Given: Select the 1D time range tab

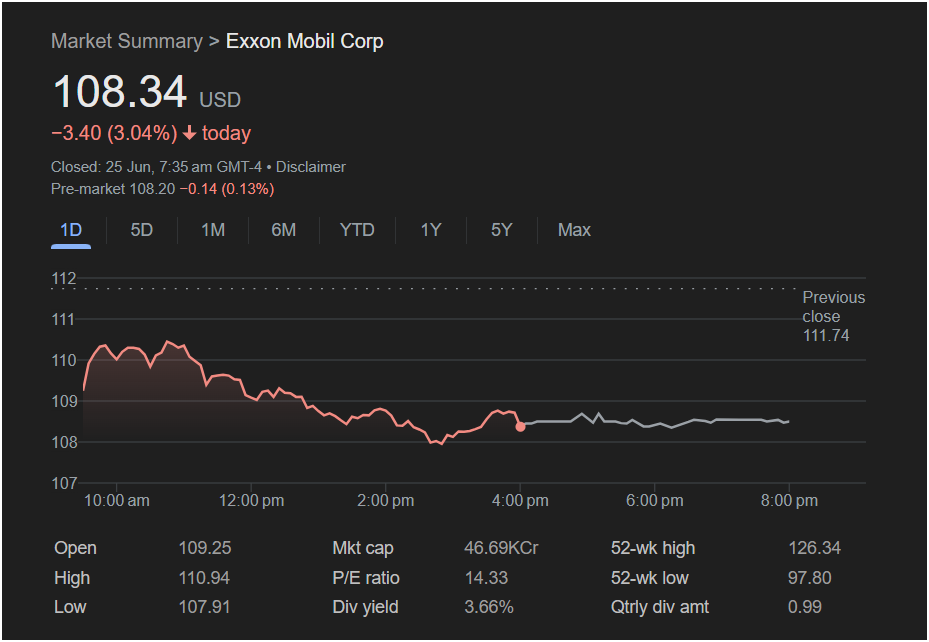Looking at the screenshot, I should (x=71, y=230).
